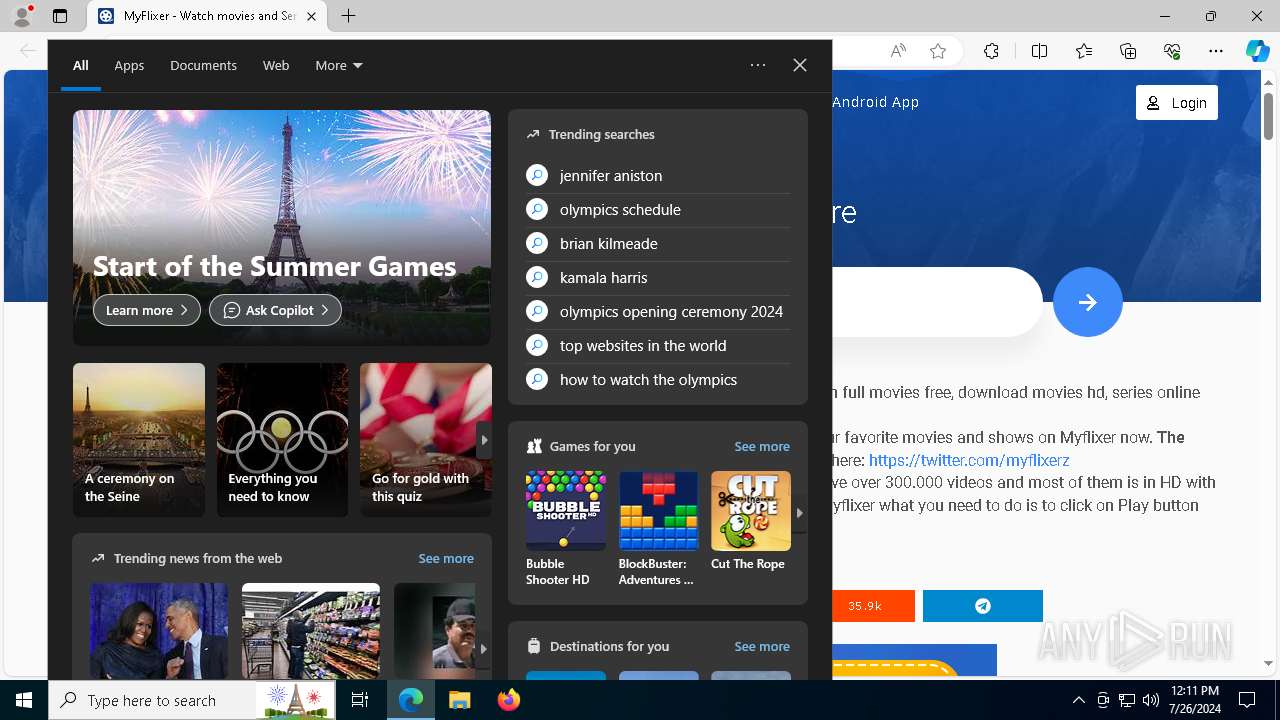The height and width of the screenshot is (720, 1280).
Task: Launch Firefox from taskbar
Action: click(x=509, y=700)
